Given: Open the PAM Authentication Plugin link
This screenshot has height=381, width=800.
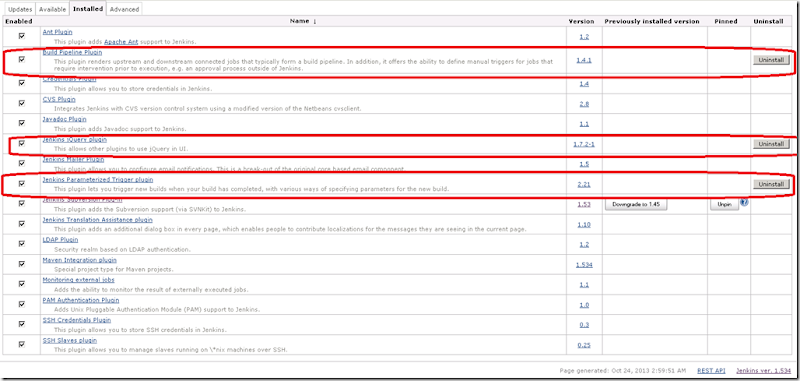Looking at the screenshot, I should [x=81, y=300].
